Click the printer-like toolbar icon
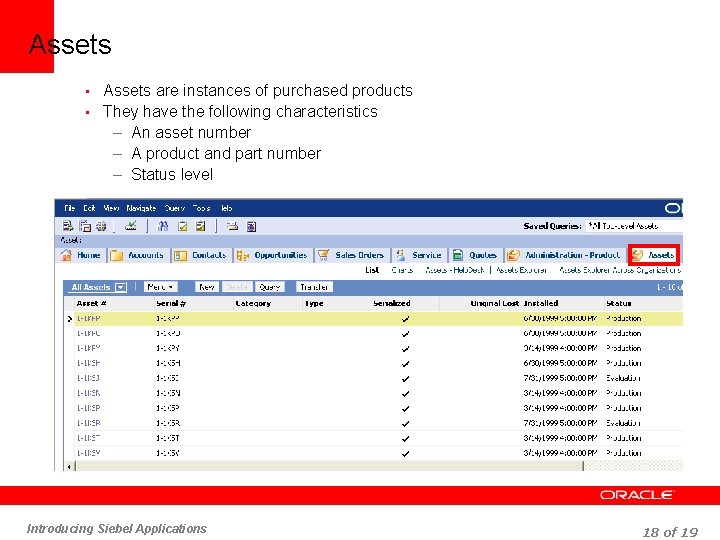This screenshot has width=720, height=540. (x=233, y=226)
